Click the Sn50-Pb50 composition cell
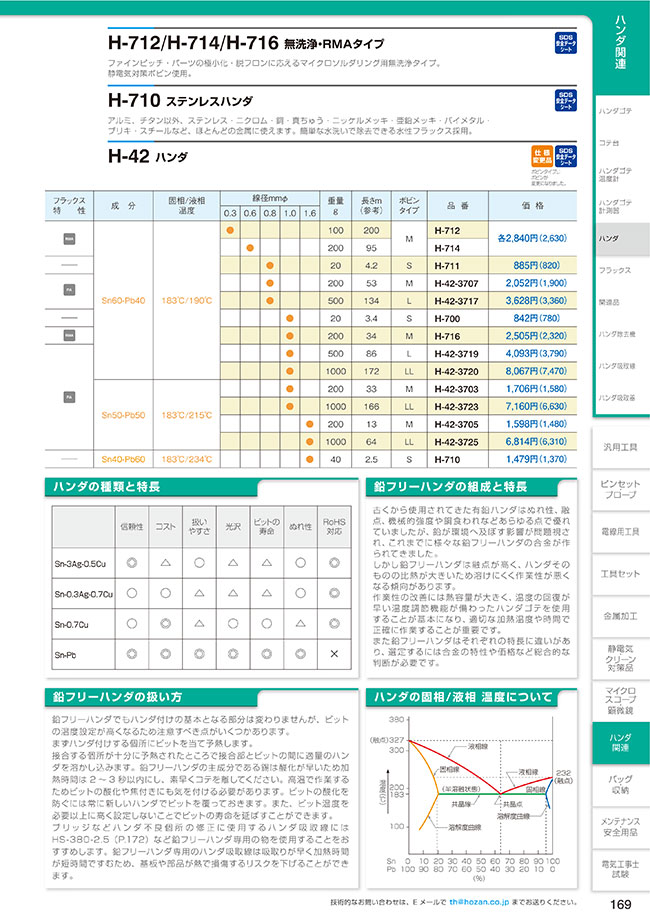This screenshot has height=920, width=650. click(x=124, y=414)
